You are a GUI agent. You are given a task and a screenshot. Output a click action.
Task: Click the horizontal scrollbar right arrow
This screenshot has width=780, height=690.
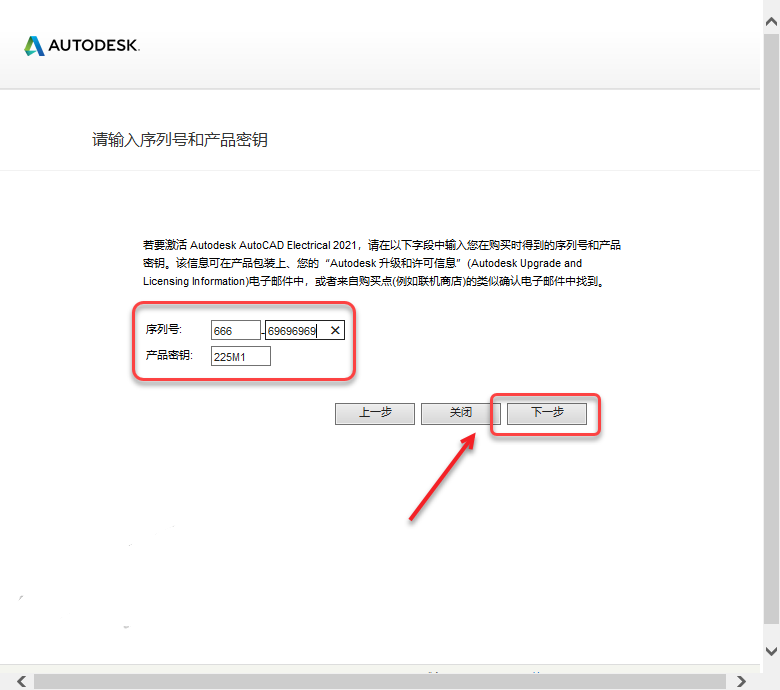[741, 682]
